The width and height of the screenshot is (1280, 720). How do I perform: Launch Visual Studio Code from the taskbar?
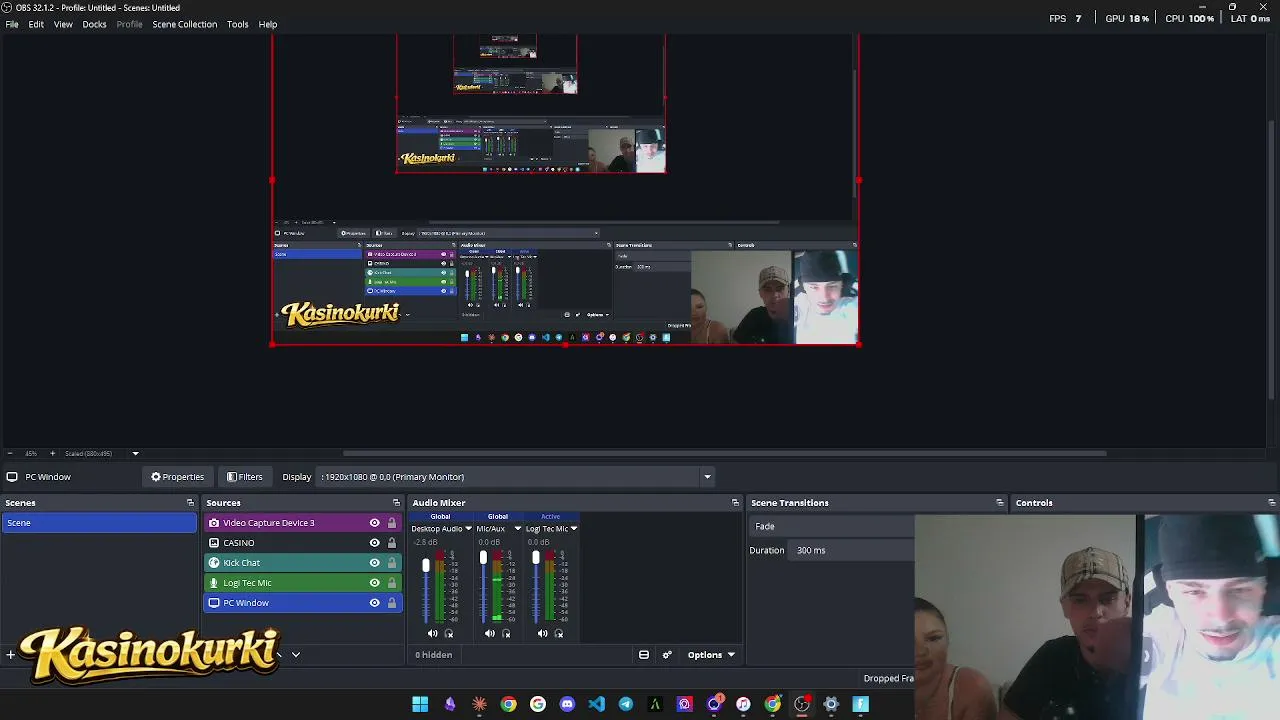[596, 704]
